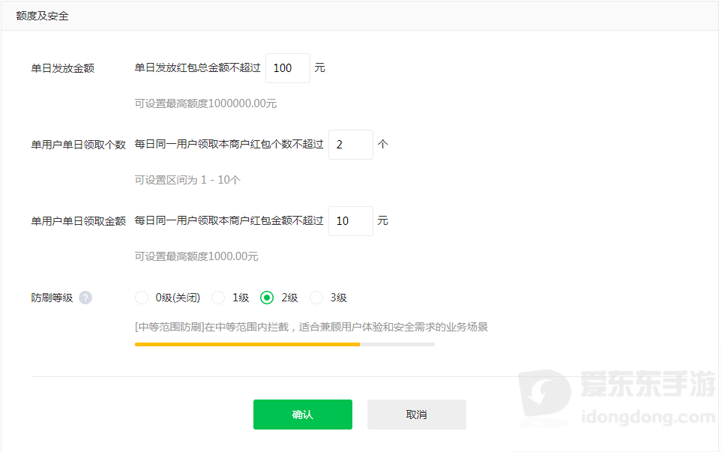Click the green 确认 button
The image size is (722, 452).
(x=303, y=414)
